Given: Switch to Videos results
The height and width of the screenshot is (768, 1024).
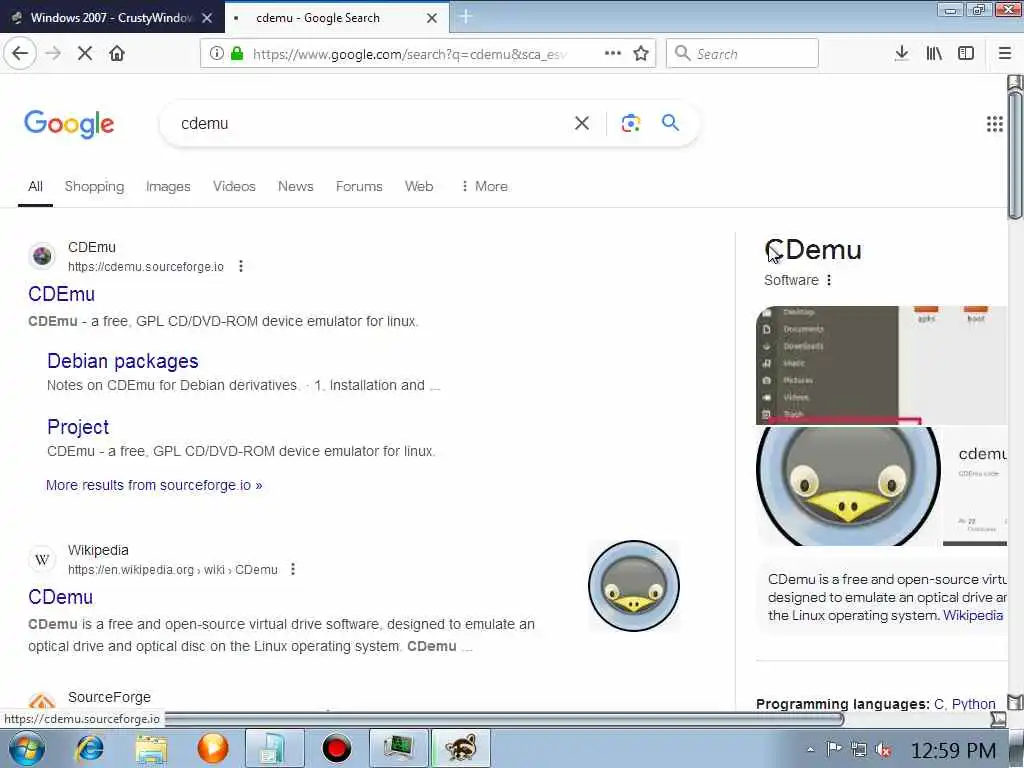Looking at the screenshot, I should [234, 186].
